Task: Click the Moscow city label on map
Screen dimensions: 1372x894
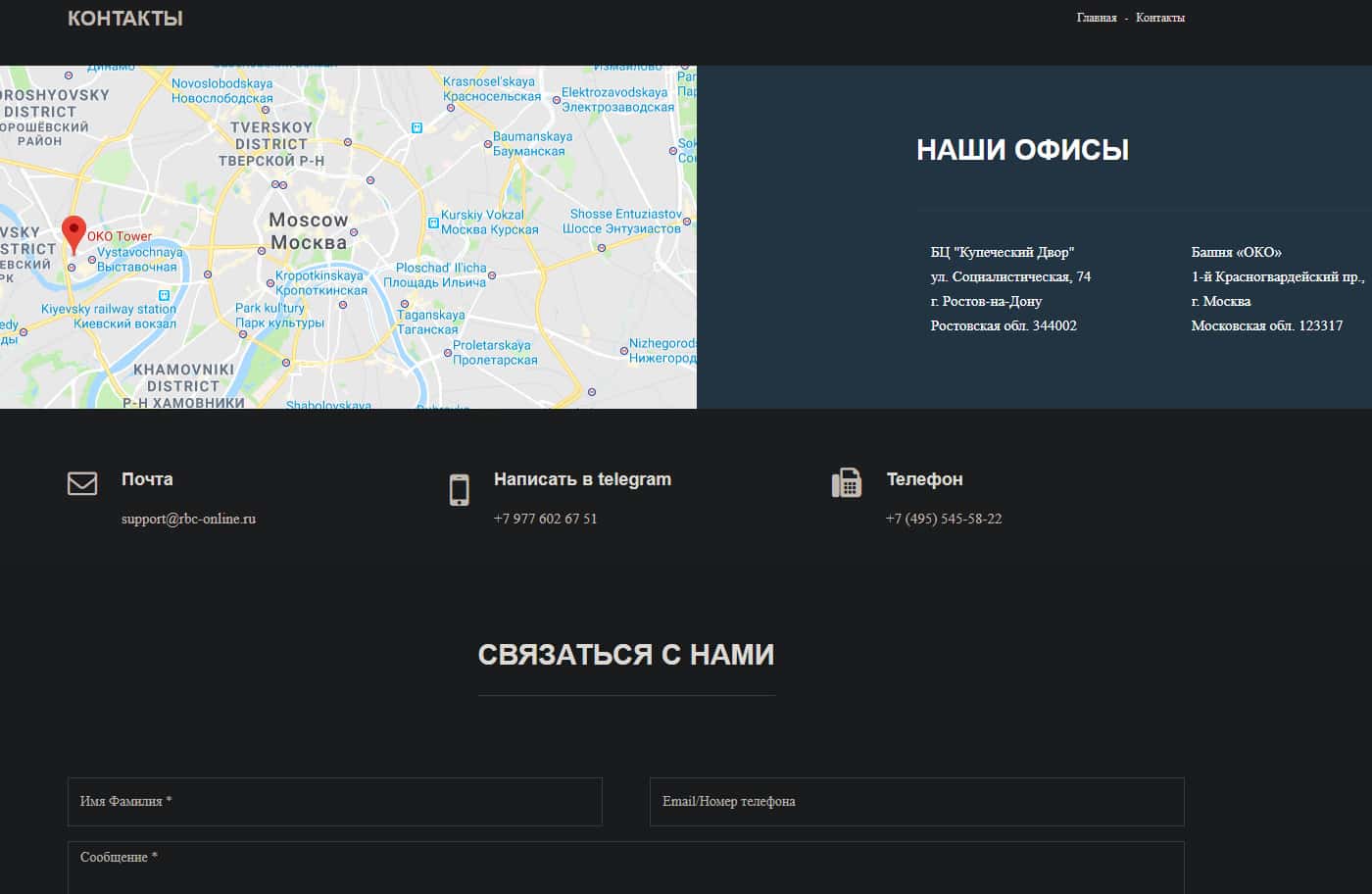Action: [x=308, y=230]
